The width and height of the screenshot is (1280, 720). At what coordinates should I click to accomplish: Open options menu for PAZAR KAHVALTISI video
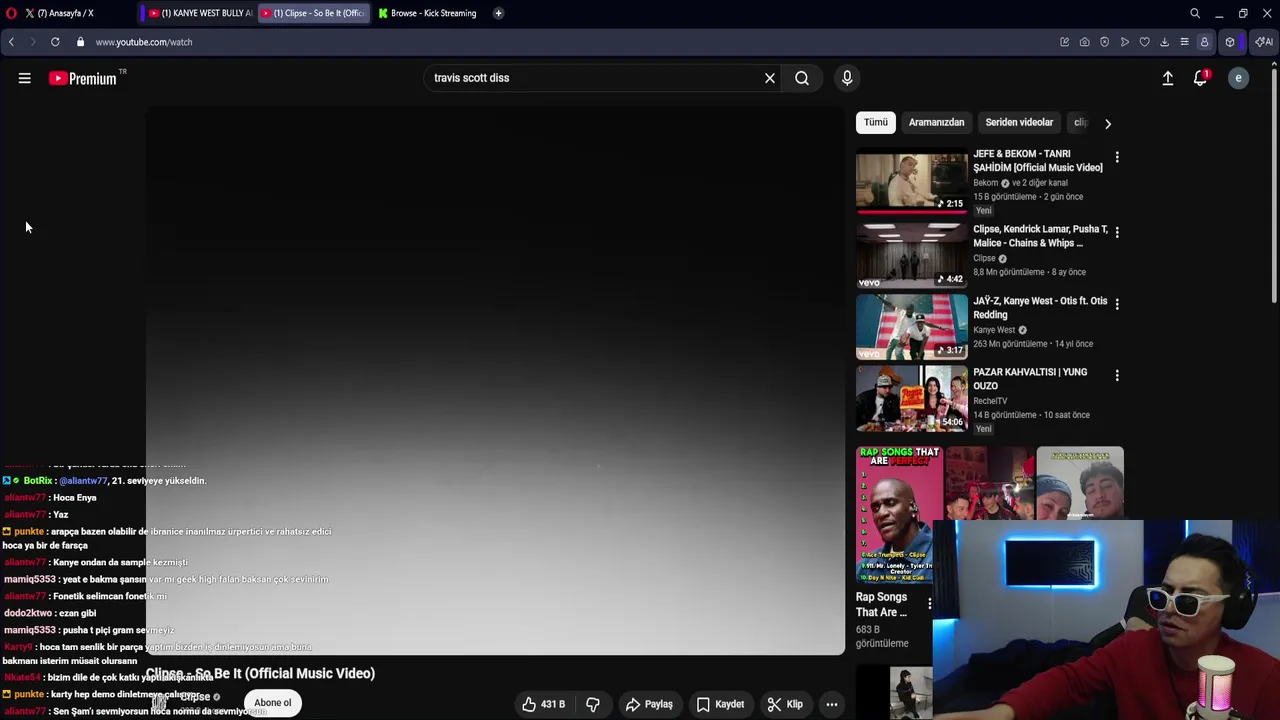pyautogui.click(x=1117, y=375)
